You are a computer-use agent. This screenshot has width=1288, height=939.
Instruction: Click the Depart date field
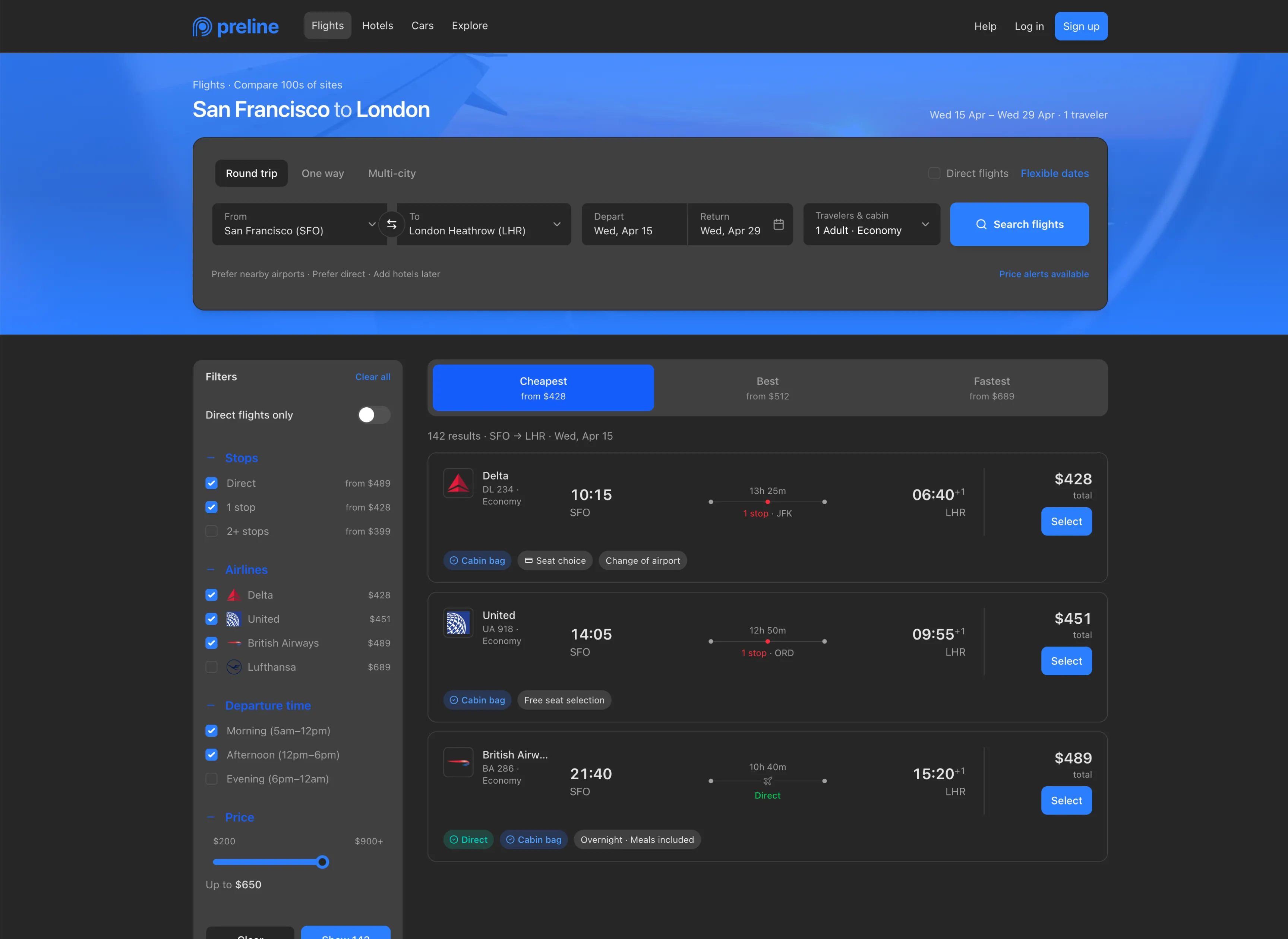(x=634, y=224)
